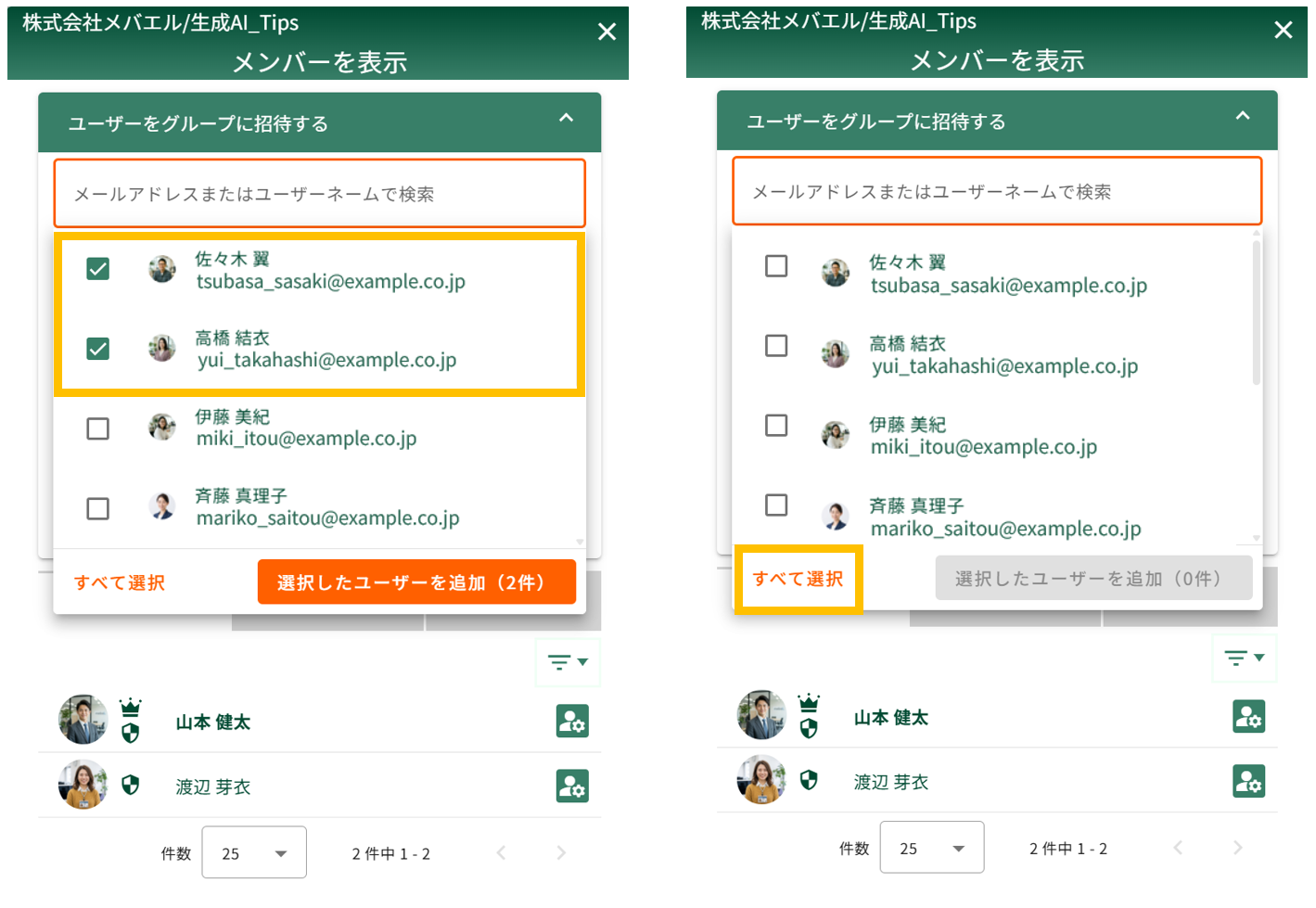
Task: Check 伊藤 美紀 in the left dialog
Action: coord(97,428)
